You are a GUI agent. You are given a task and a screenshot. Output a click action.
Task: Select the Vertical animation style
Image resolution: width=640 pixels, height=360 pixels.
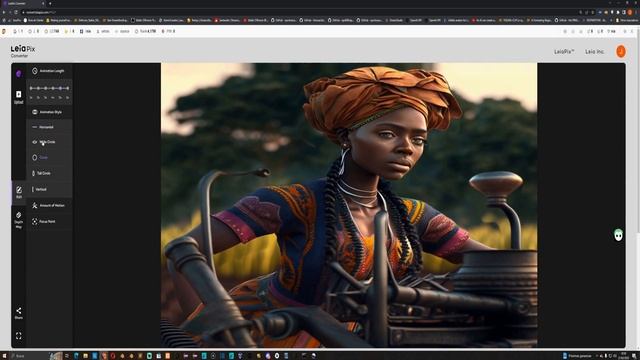[49, 189]
